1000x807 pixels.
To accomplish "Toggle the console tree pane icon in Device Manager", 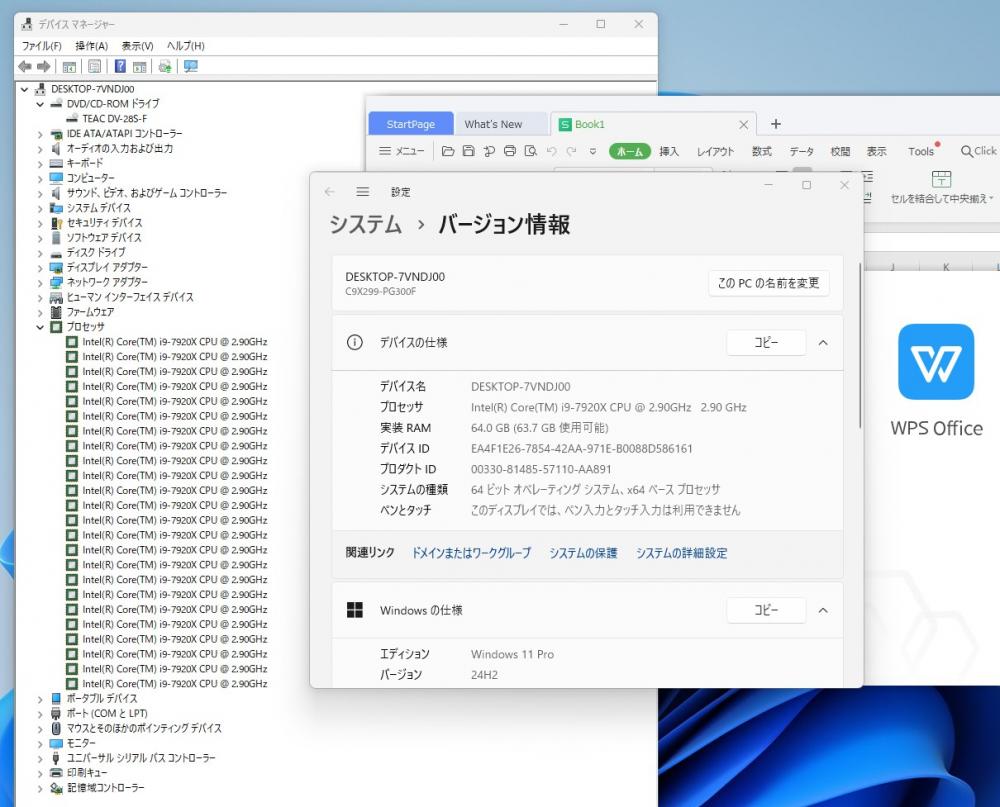I will tap(69, 66).
